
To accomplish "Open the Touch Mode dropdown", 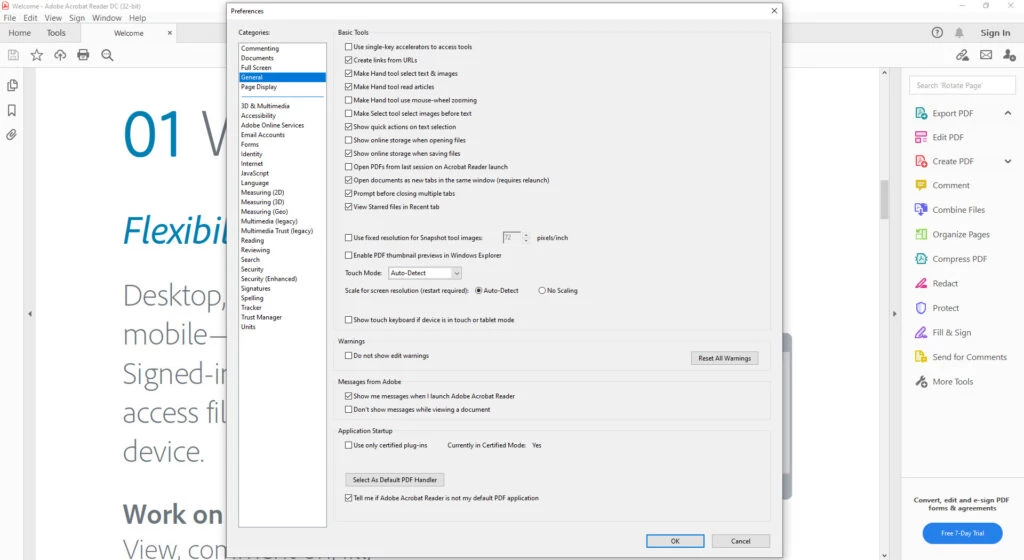I will tap(424, 273).
